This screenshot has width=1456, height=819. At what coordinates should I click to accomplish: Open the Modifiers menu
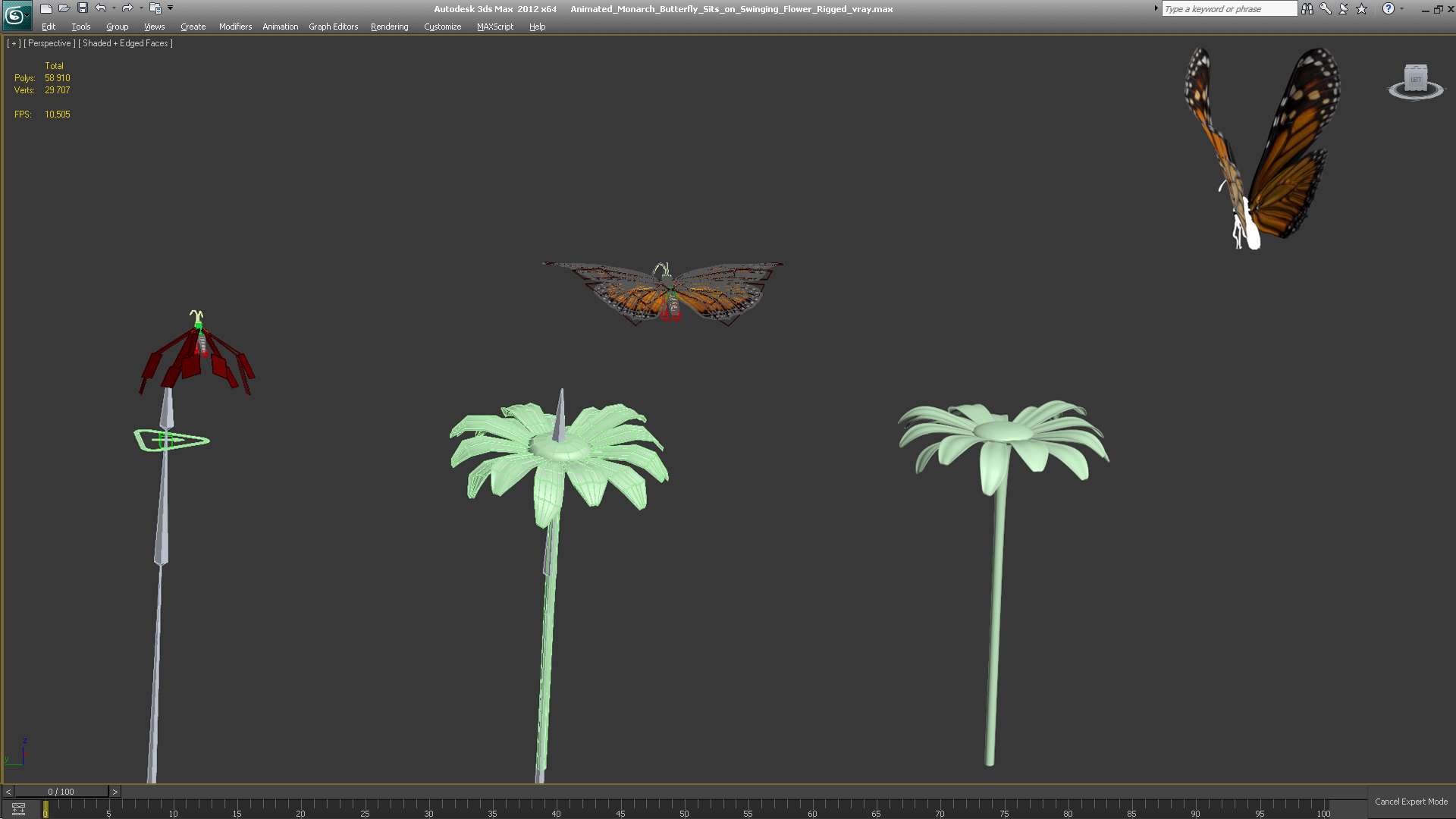(x=235, y=27)
